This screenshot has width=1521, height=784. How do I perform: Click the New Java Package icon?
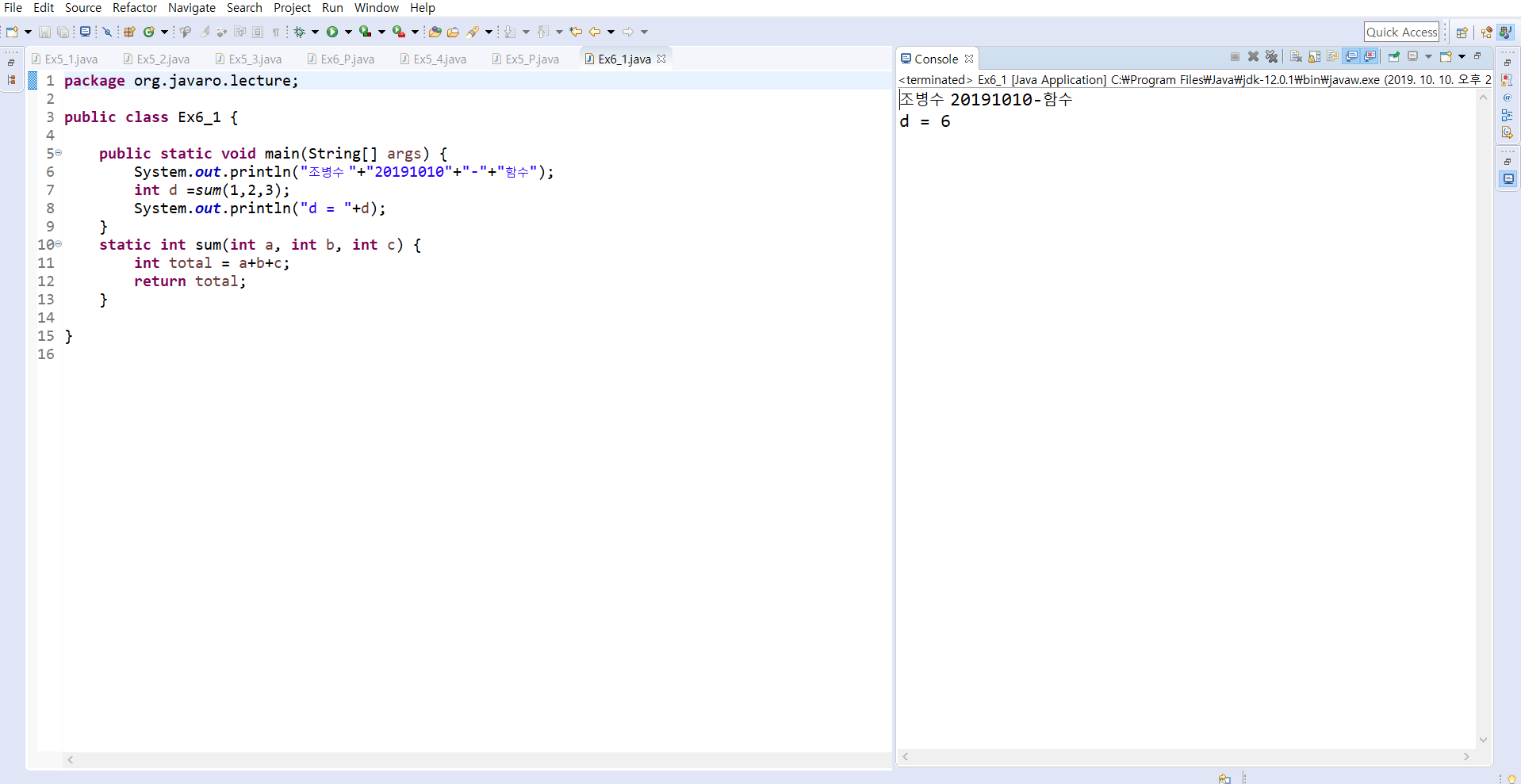(129, 32)
